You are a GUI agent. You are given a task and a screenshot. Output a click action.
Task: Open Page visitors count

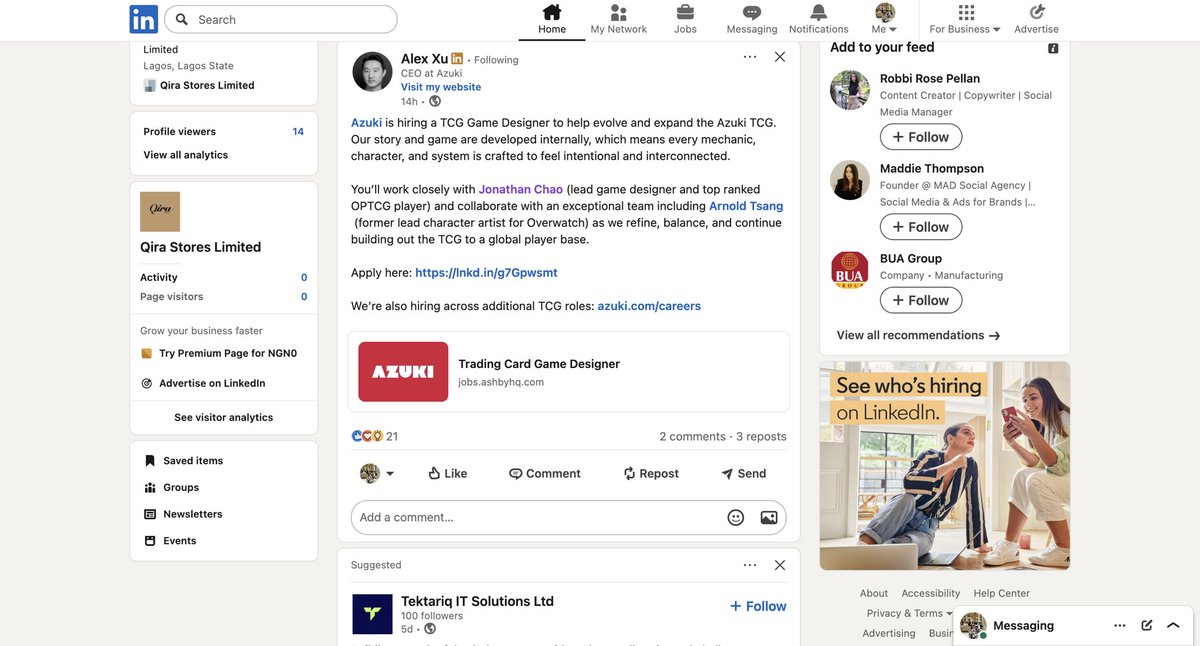pyautogui.click(x=223, y=297)
